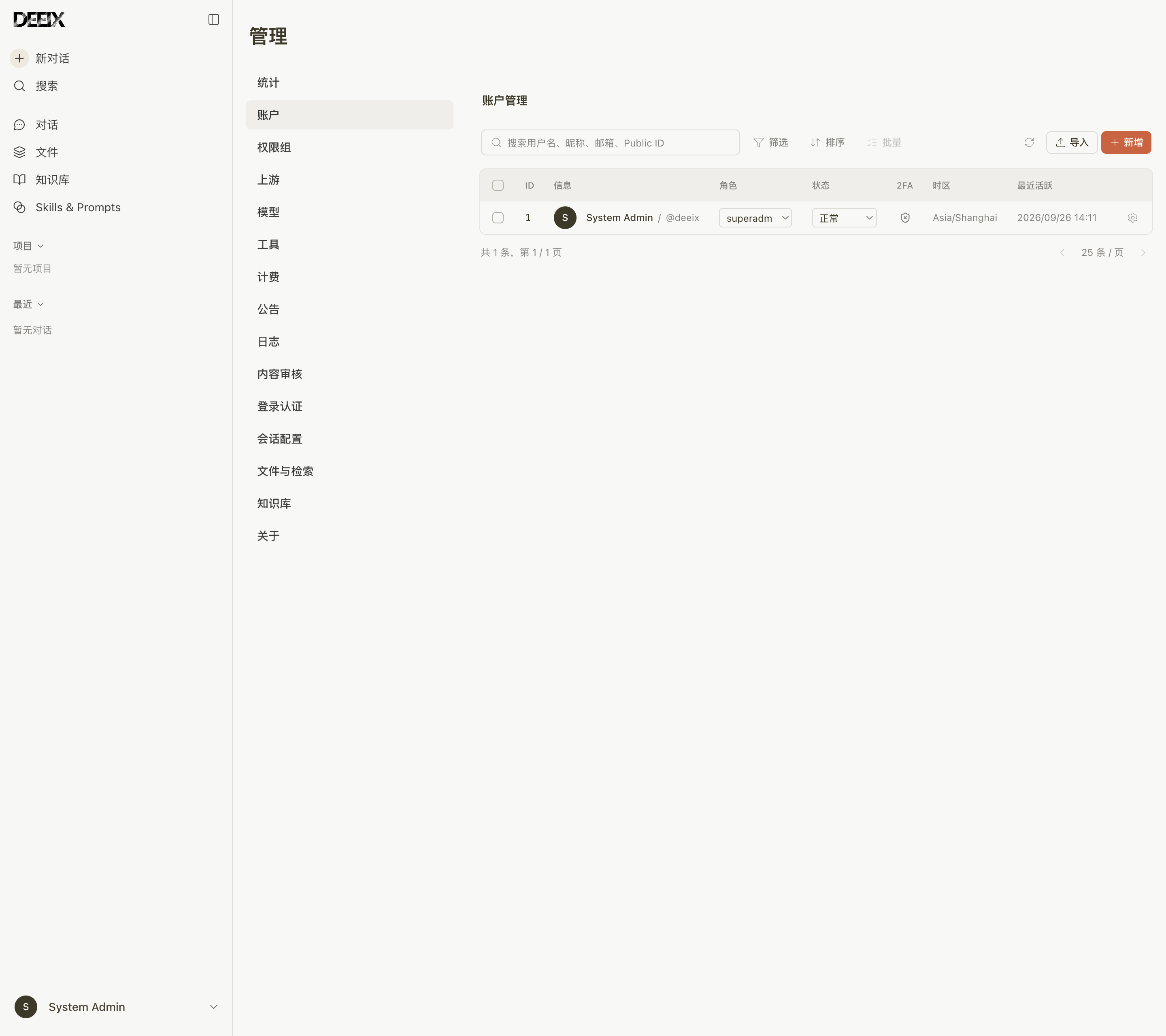Viewport: 1166px width, 1036px height.
Task: Click the 批量 batch button
Action: [x=884, y=142]
